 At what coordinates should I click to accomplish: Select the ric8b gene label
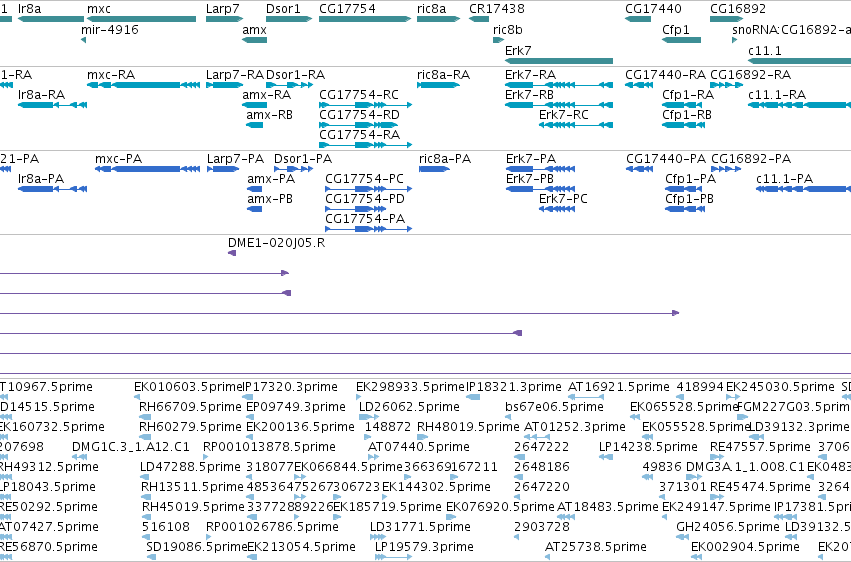[x=507, y=29]
